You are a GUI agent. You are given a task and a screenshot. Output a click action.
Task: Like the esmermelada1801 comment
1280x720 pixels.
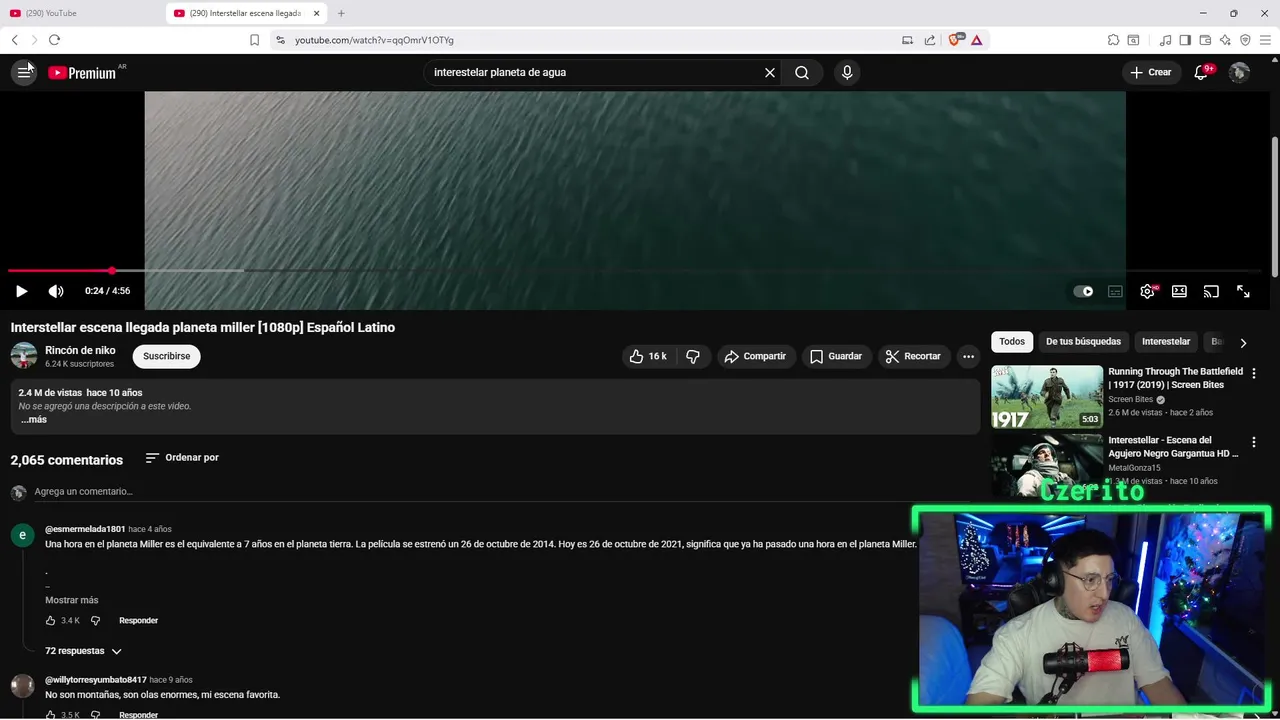51,621
